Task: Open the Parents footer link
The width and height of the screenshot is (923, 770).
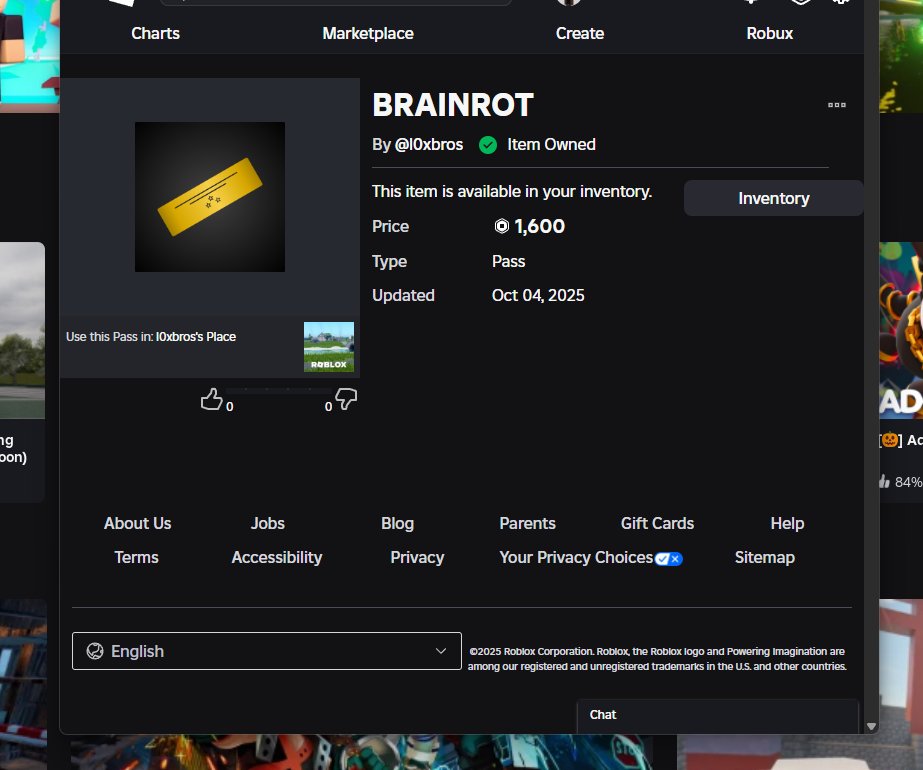Action: coord(527,523)
